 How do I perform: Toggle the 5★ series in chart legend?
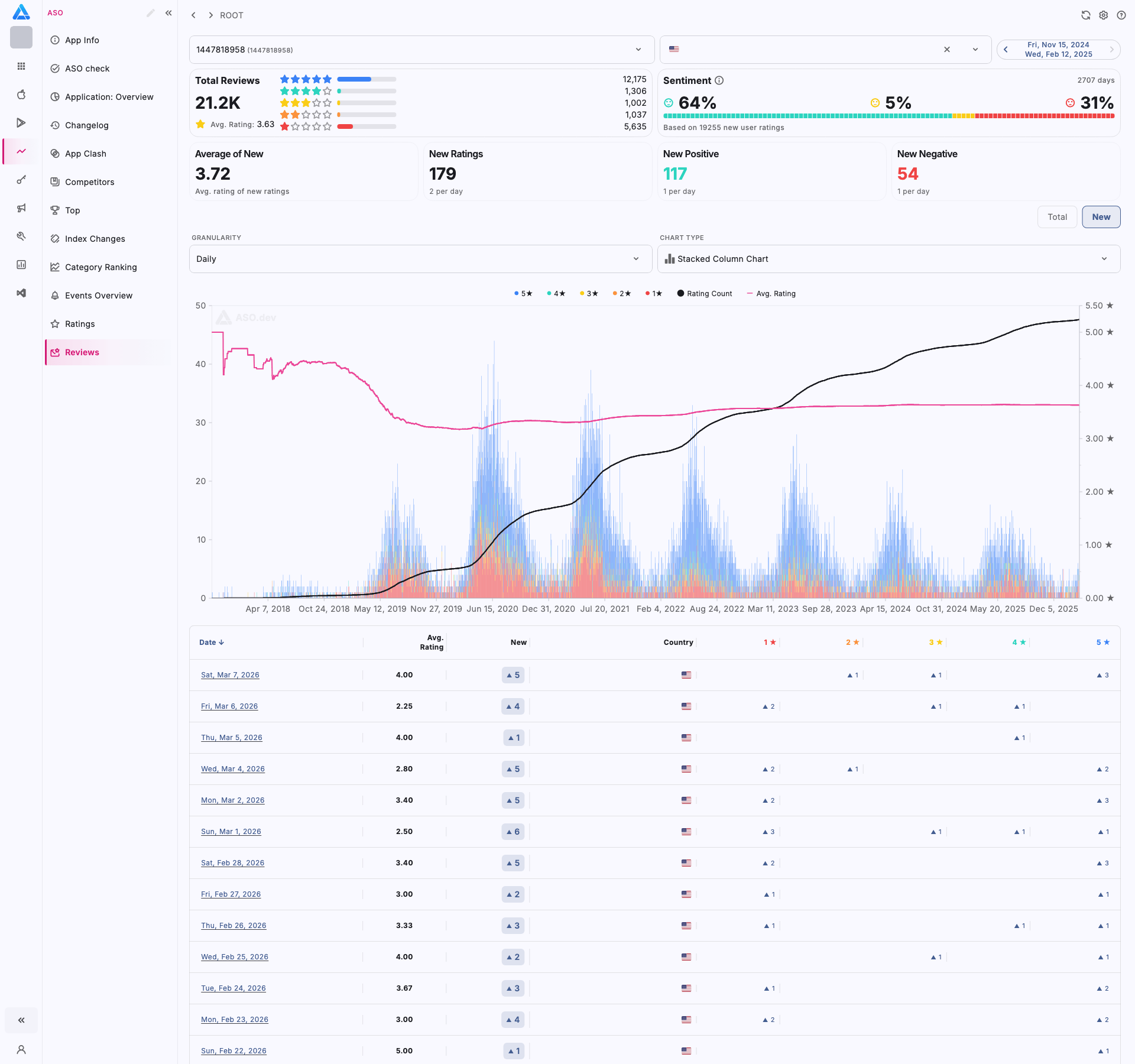(523, 294)
